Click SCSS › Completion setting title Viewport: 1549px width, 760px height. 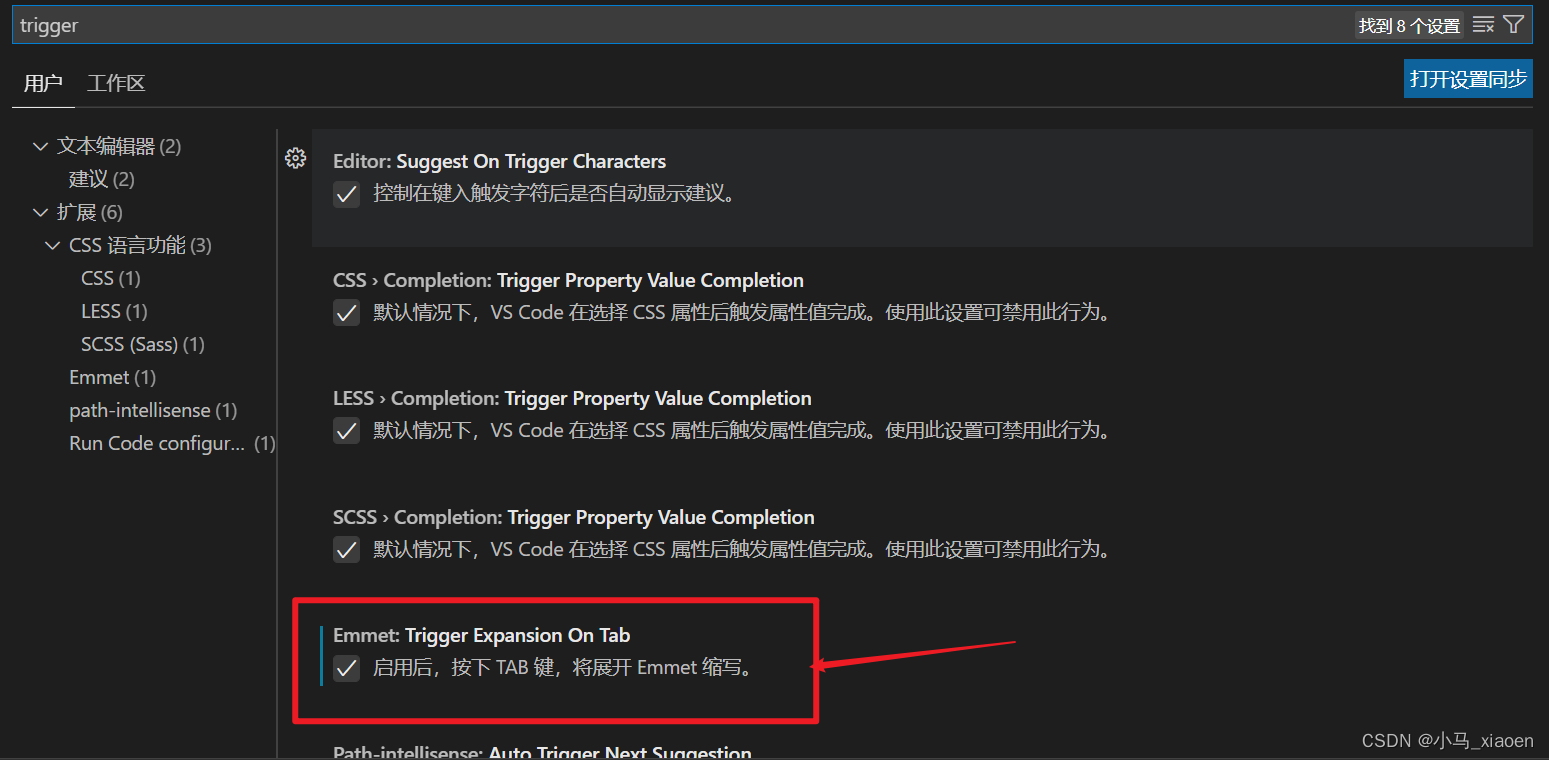[x=574, y=518]
